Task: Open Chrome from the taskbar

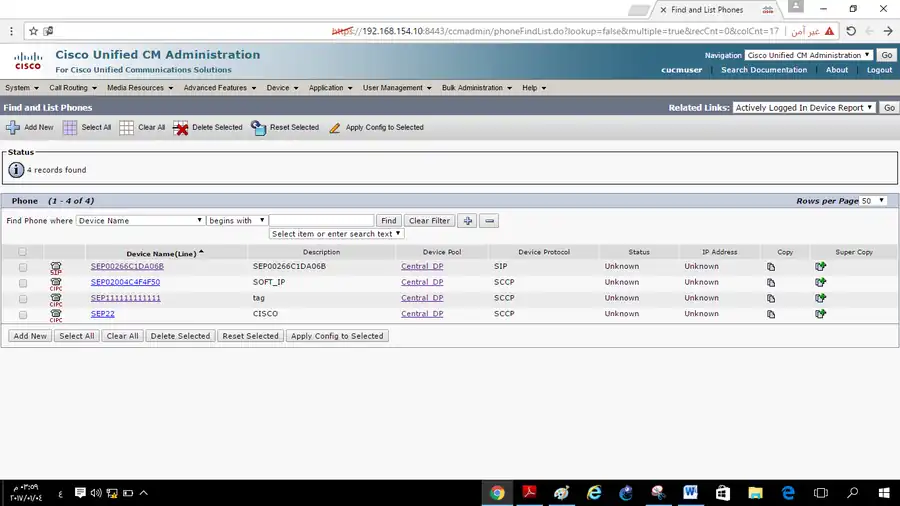Action: 497,493
